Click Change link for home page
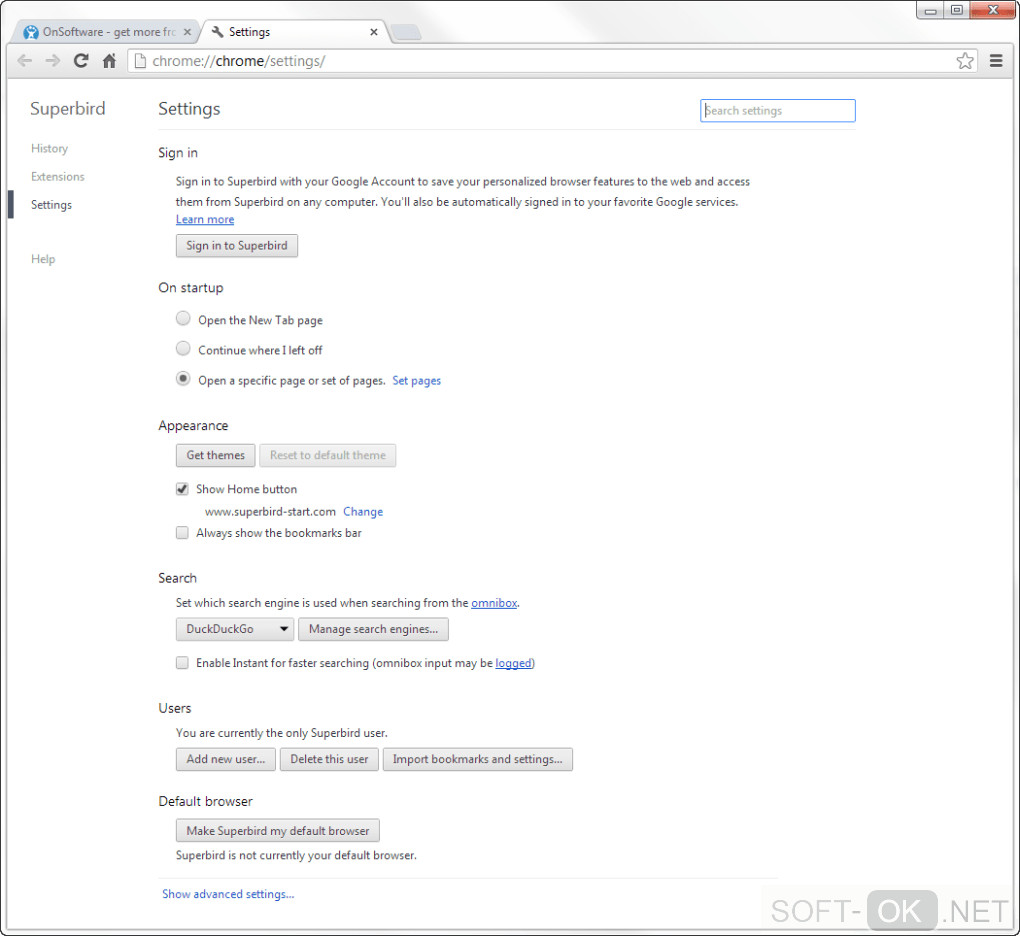 tap(363, 512)
